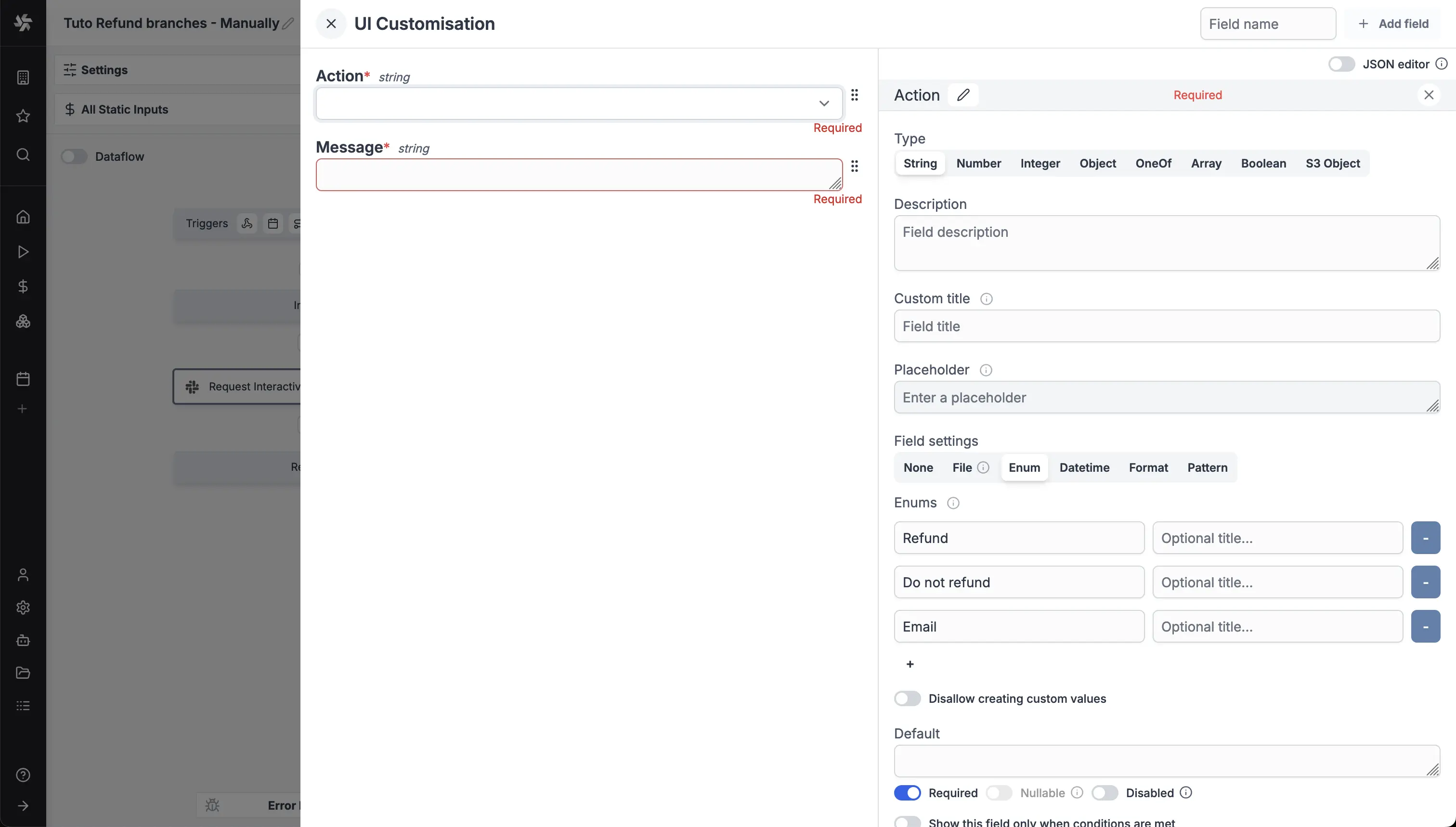Enable Disallow creating custom values
1456x827 pixels.
[907, 698]
